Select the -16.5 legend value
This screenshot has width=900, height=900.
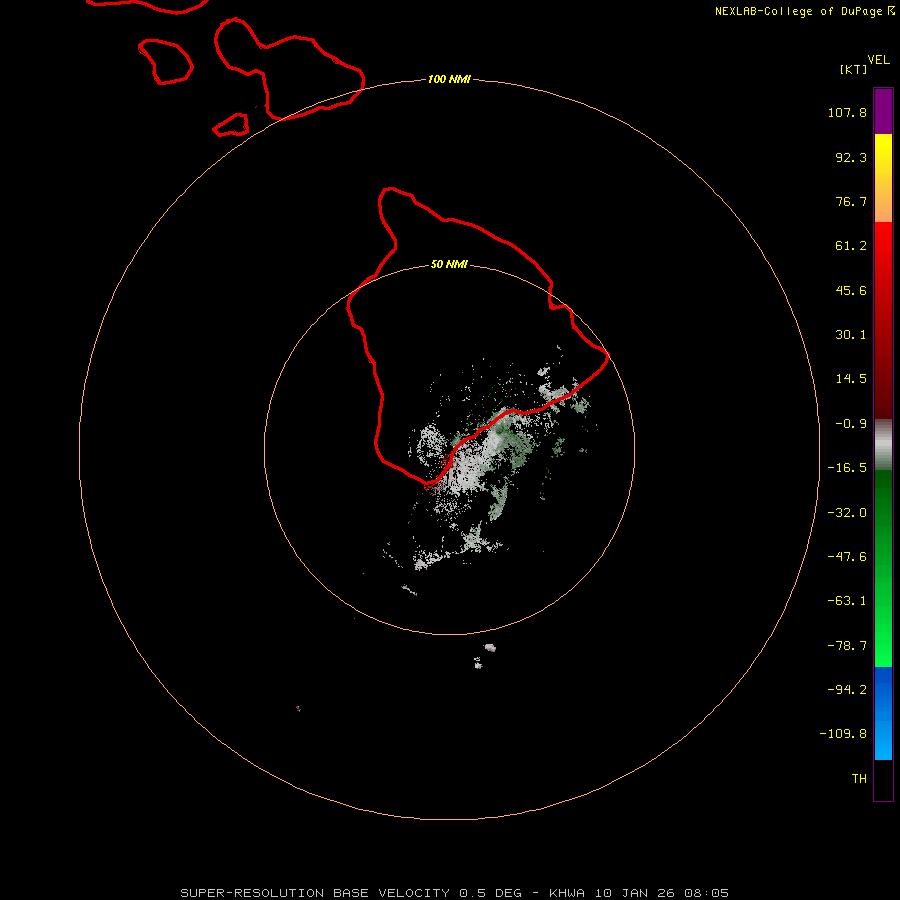pyautogui.click(x=847, y=468)
